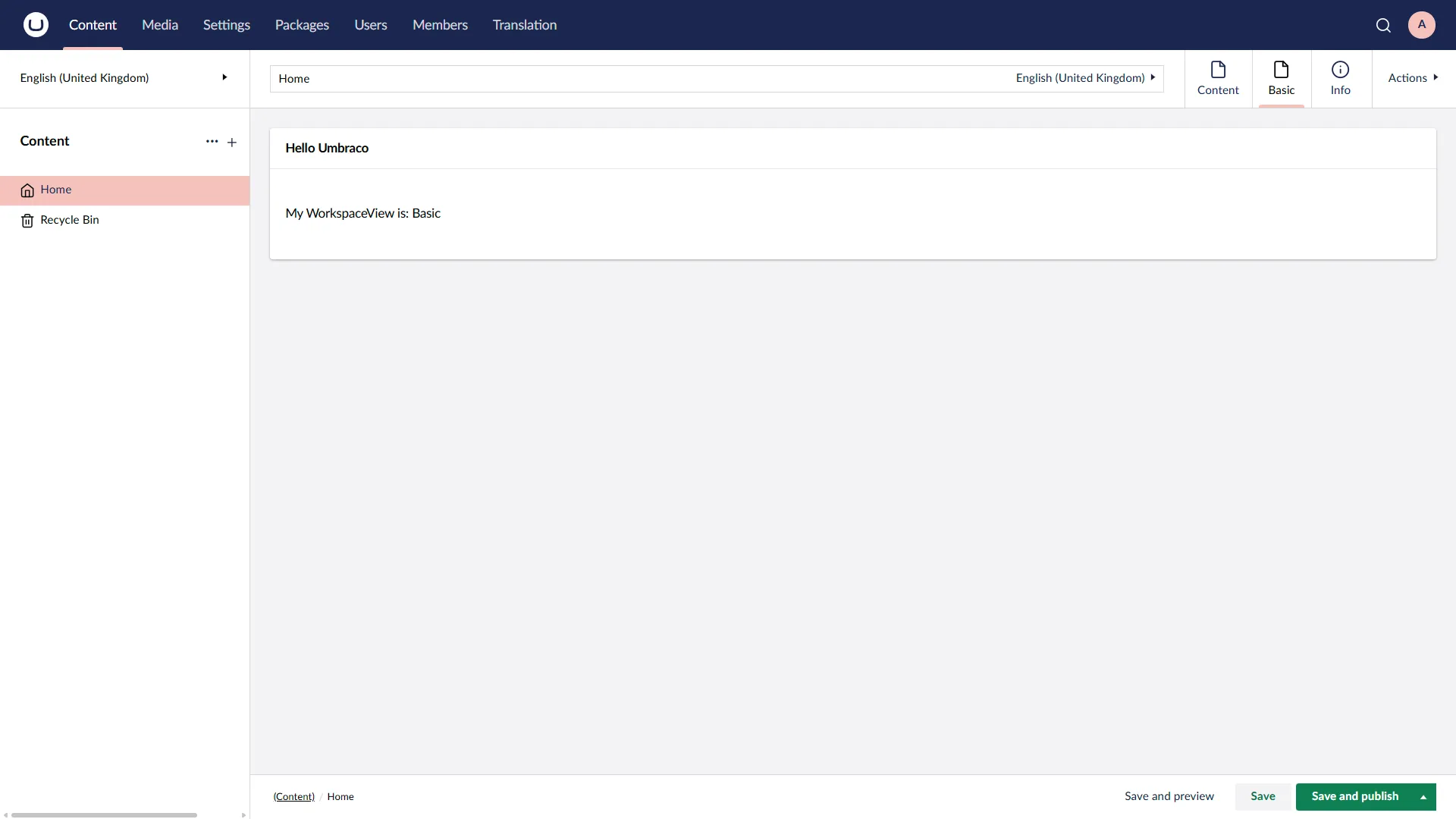Open the Recycle Bin tree item
Image resolution: width=1456 pixels, height=819 pixels.
pos(69,220)
